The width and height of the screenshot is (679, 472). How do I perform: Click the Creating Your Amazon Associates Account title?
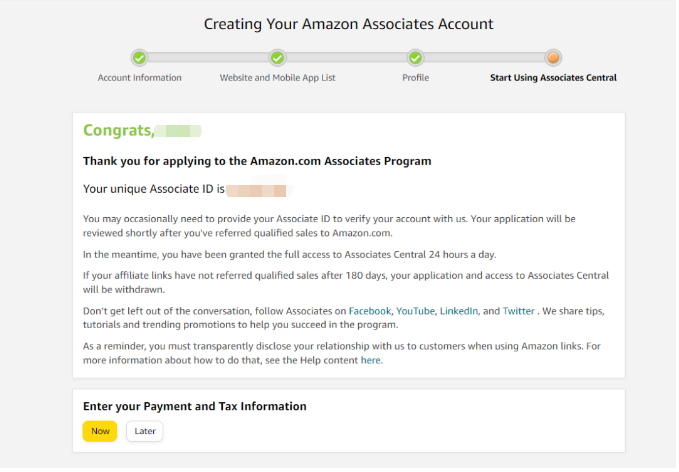(x=348, y=23)
